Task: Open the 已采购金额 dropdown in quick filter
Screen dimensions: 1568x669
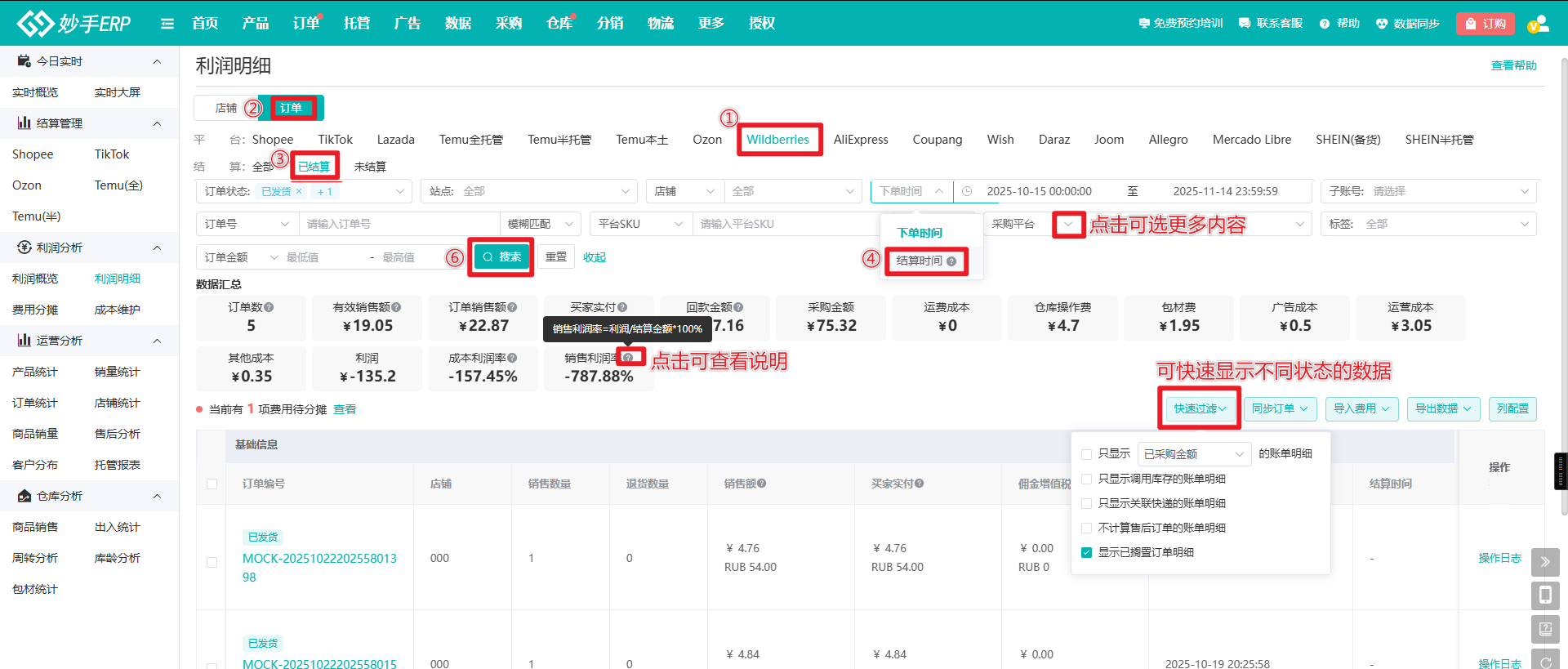Action: pos(1194,454)
